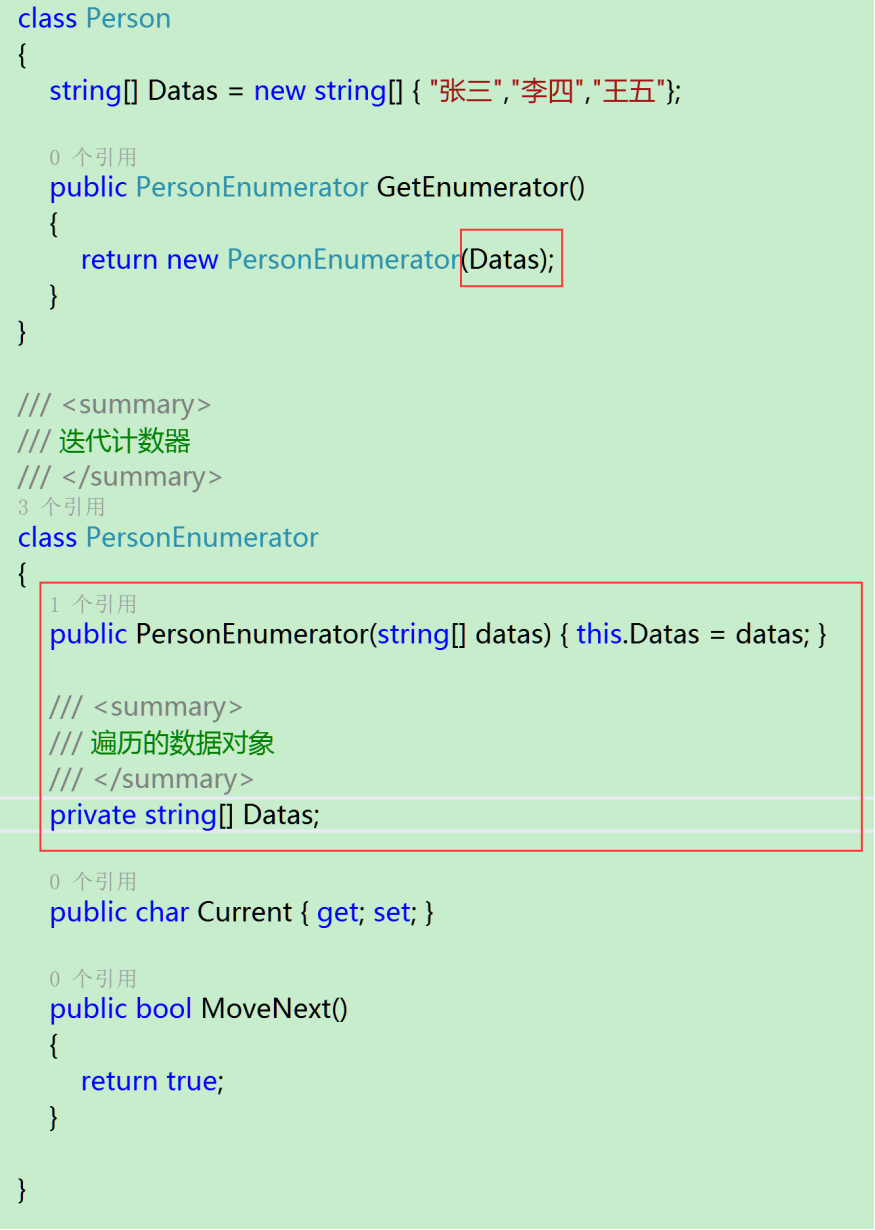Click the "王五" string literal
Screen dimensions: 875x1230
(629, 92)
